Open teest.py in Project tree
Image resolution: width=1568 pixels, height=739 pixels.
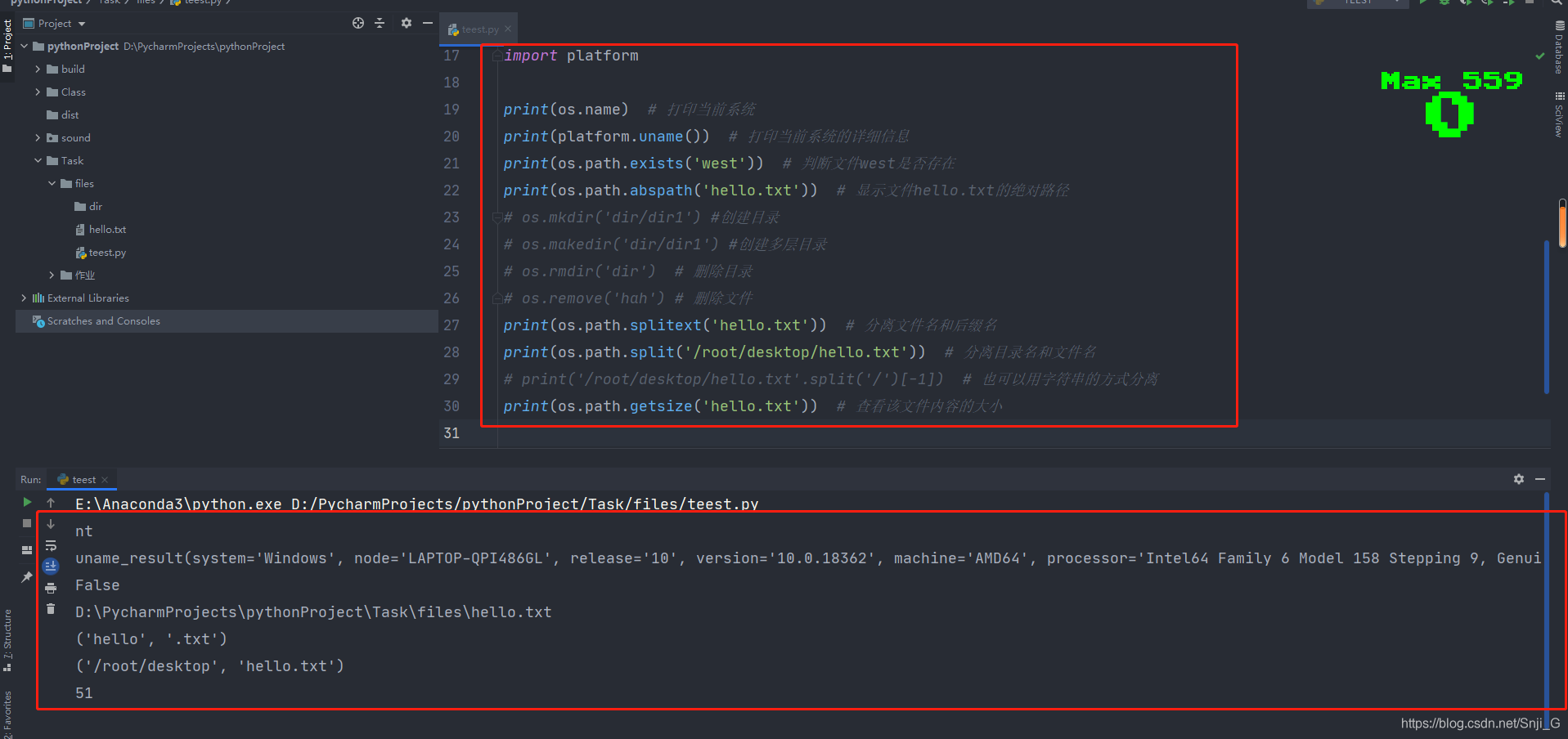point(101,253)
